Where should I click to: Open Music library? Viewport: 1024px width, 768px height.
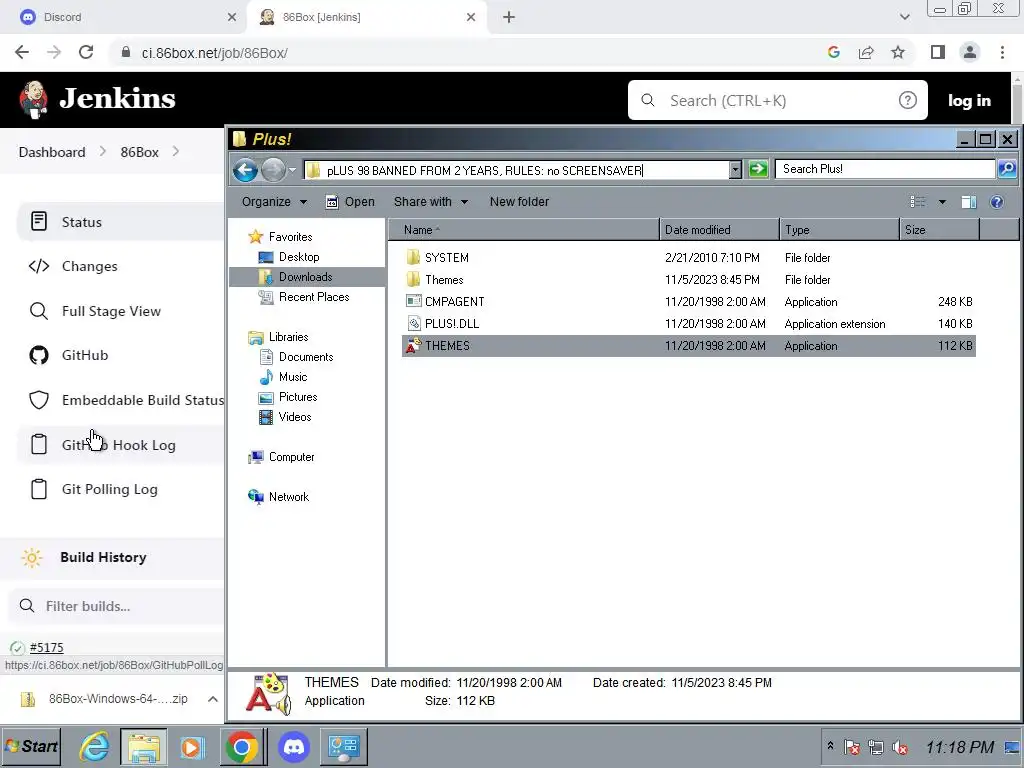click(283, 377)
